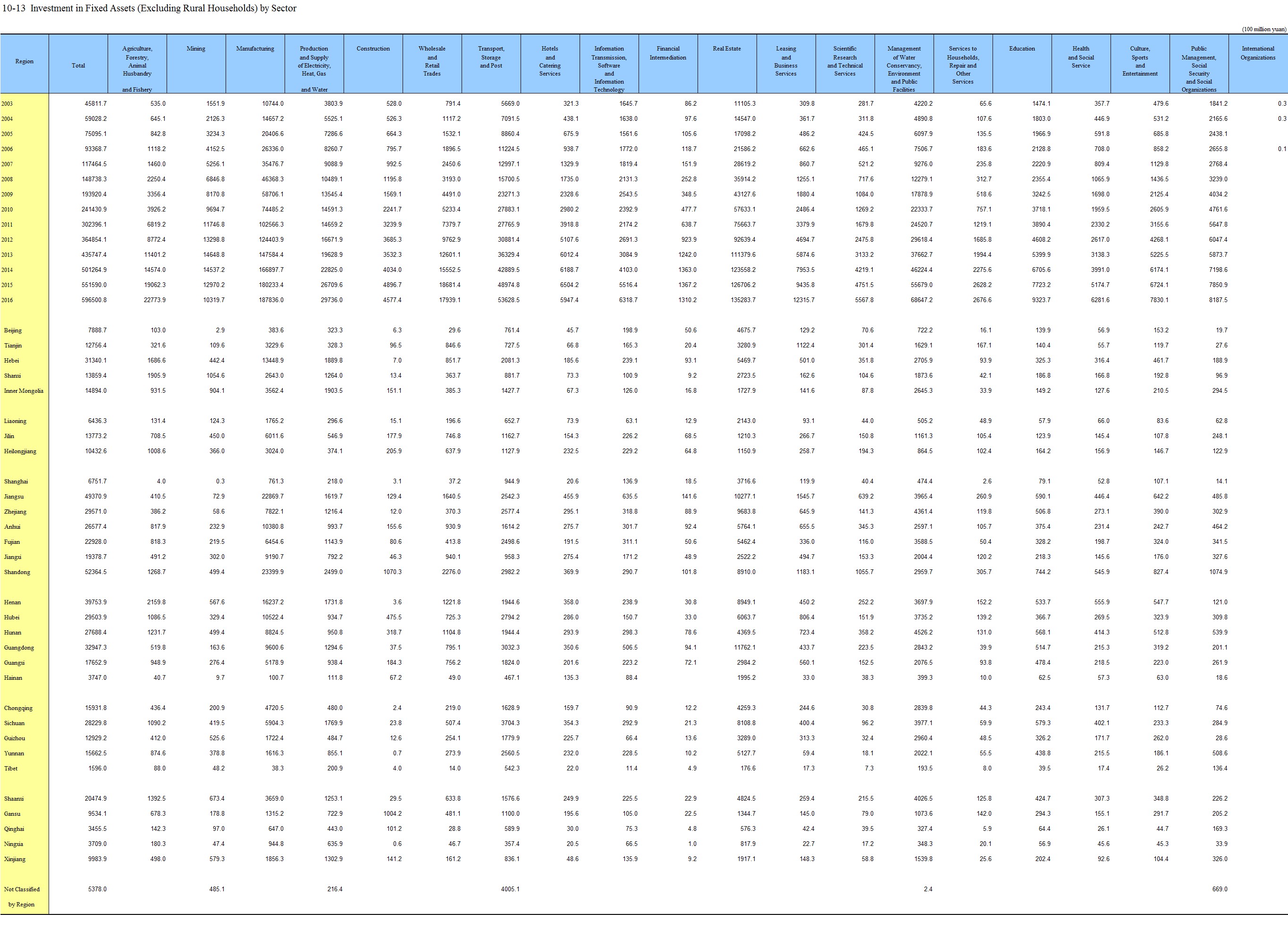Select the Chongqing row label
This screenshot has height=930, width=1288.
click(x=18, y=708)
